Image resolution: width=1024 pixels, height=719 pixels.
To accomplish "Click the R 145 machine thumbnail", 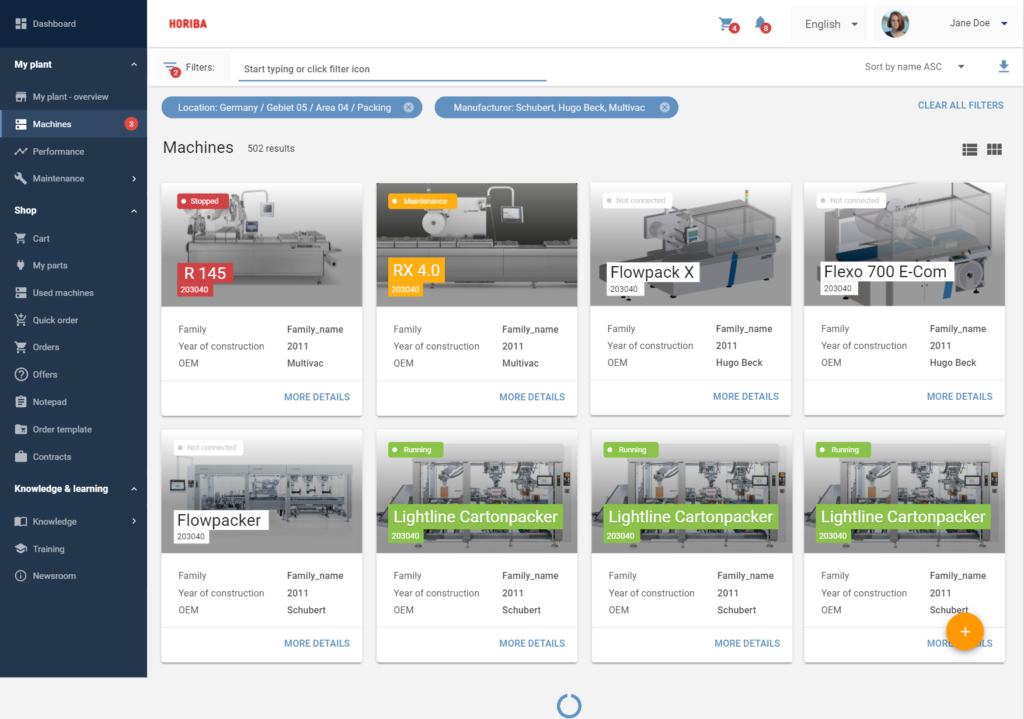I will tap(261, 244).
